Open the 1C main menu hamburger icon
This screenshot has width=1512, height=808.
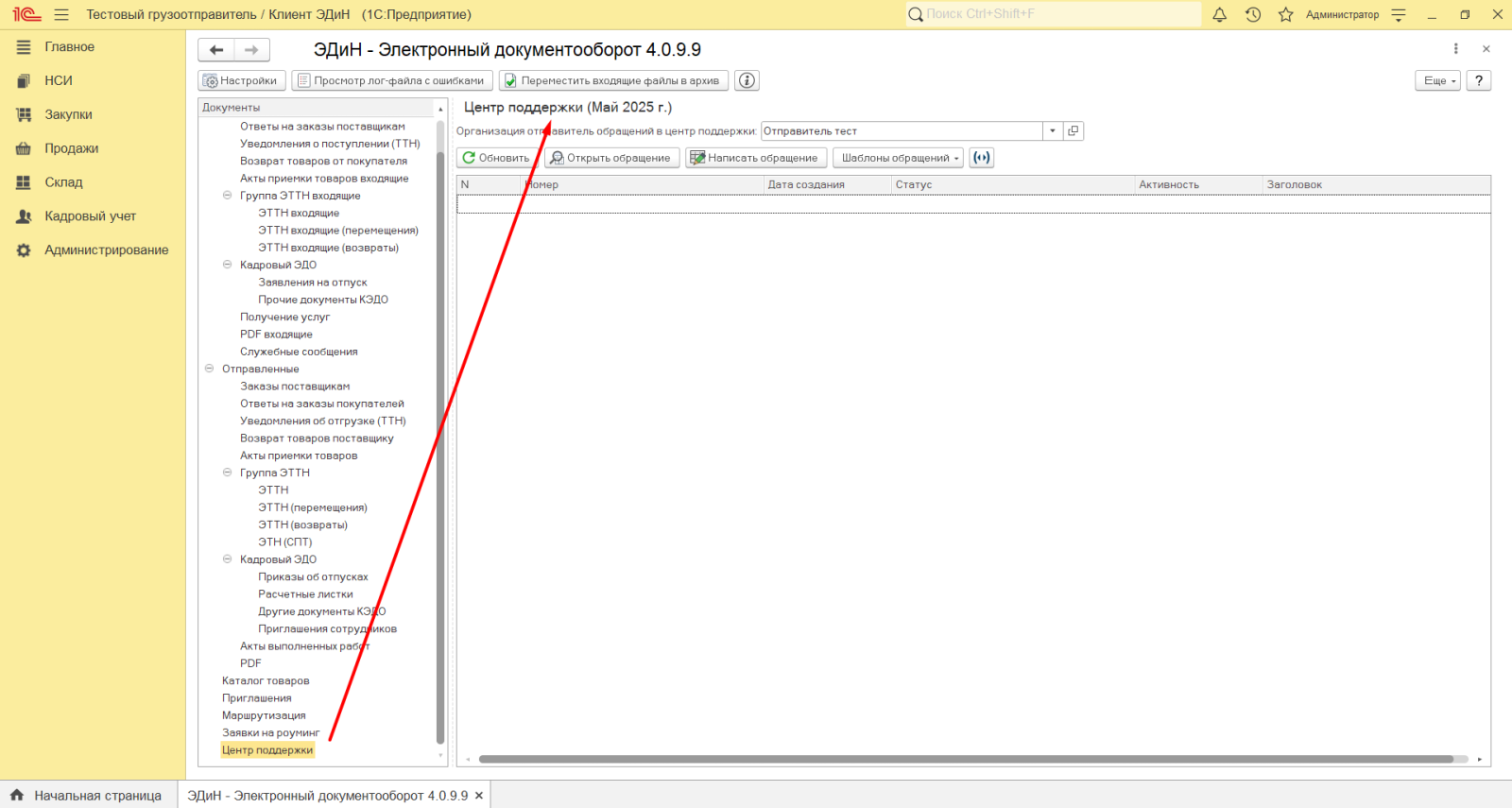(x=61, y=14)
